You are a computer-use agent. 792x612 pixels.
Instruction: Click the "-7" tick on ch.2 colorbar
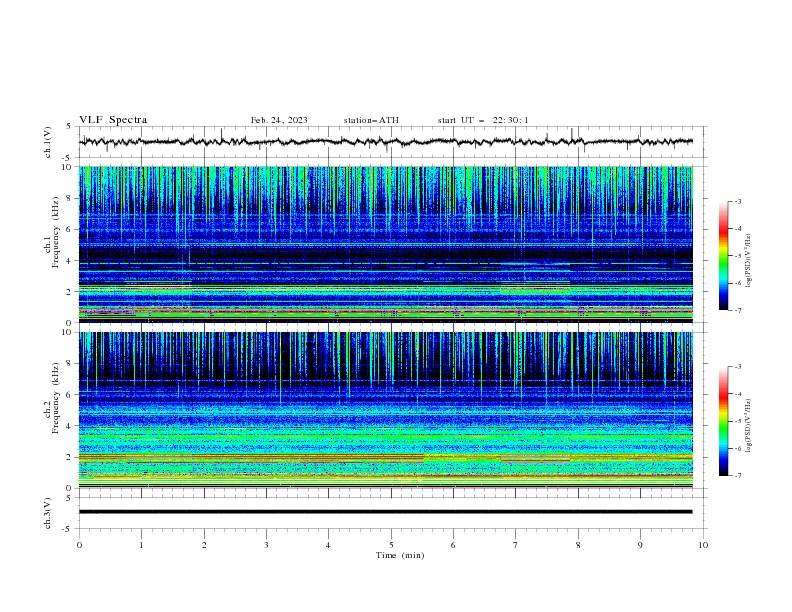coord(737,476)
